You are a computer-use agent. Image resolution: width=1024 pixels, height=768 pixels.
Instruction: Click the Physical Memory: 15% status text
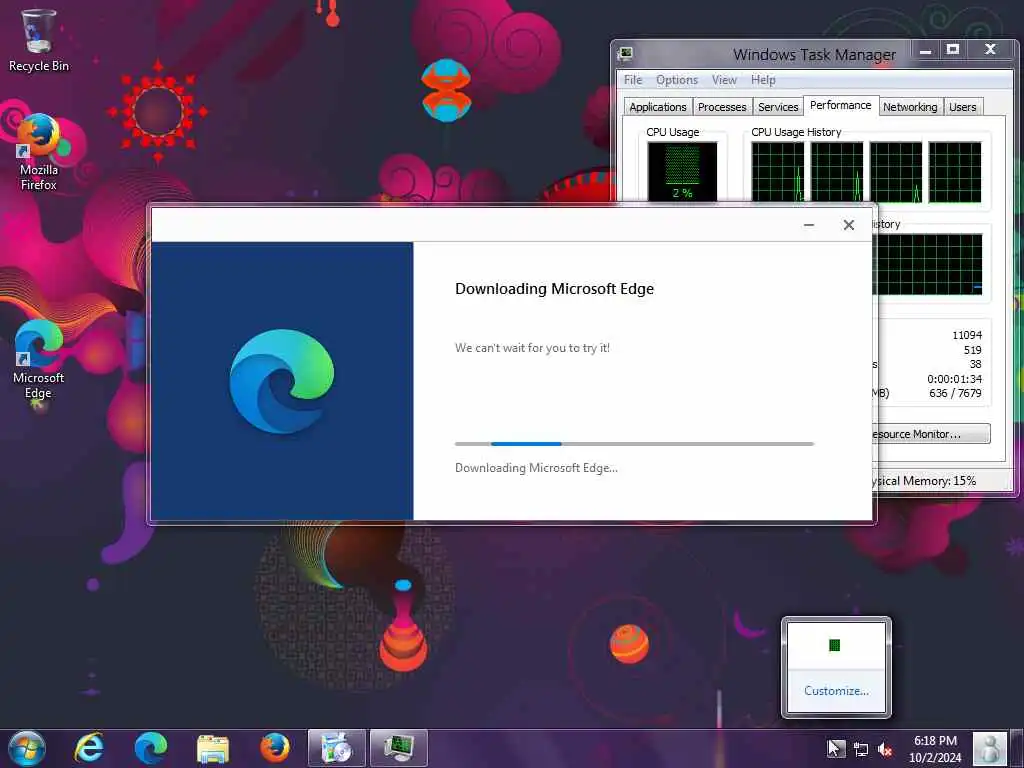point(924,481)
